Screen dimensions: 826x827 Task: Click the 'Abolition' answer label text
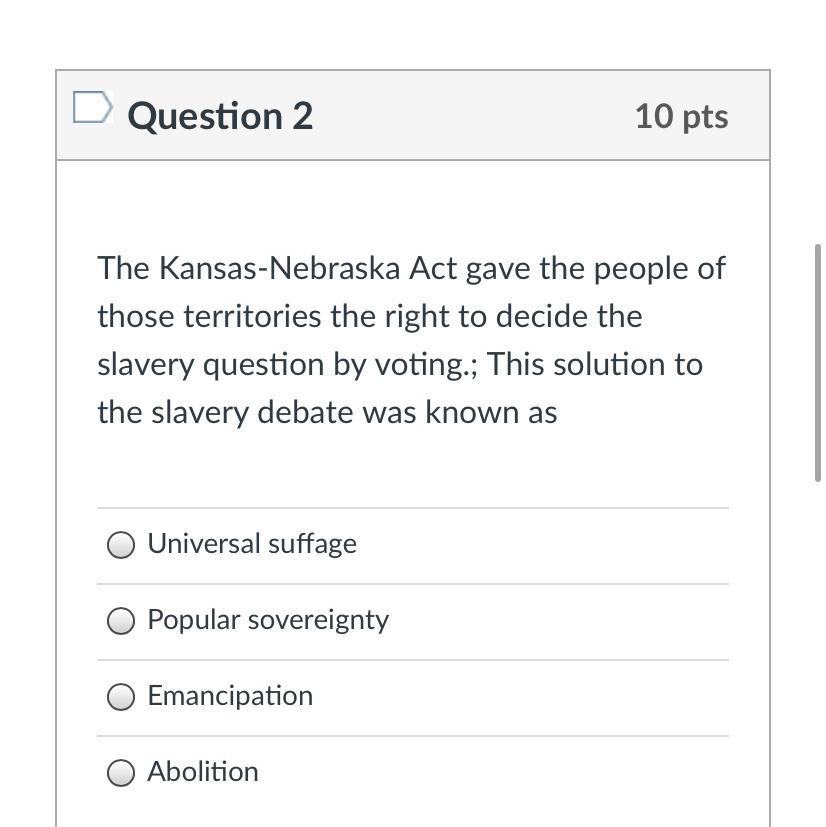pyautogui.click(x=202, y=772)
